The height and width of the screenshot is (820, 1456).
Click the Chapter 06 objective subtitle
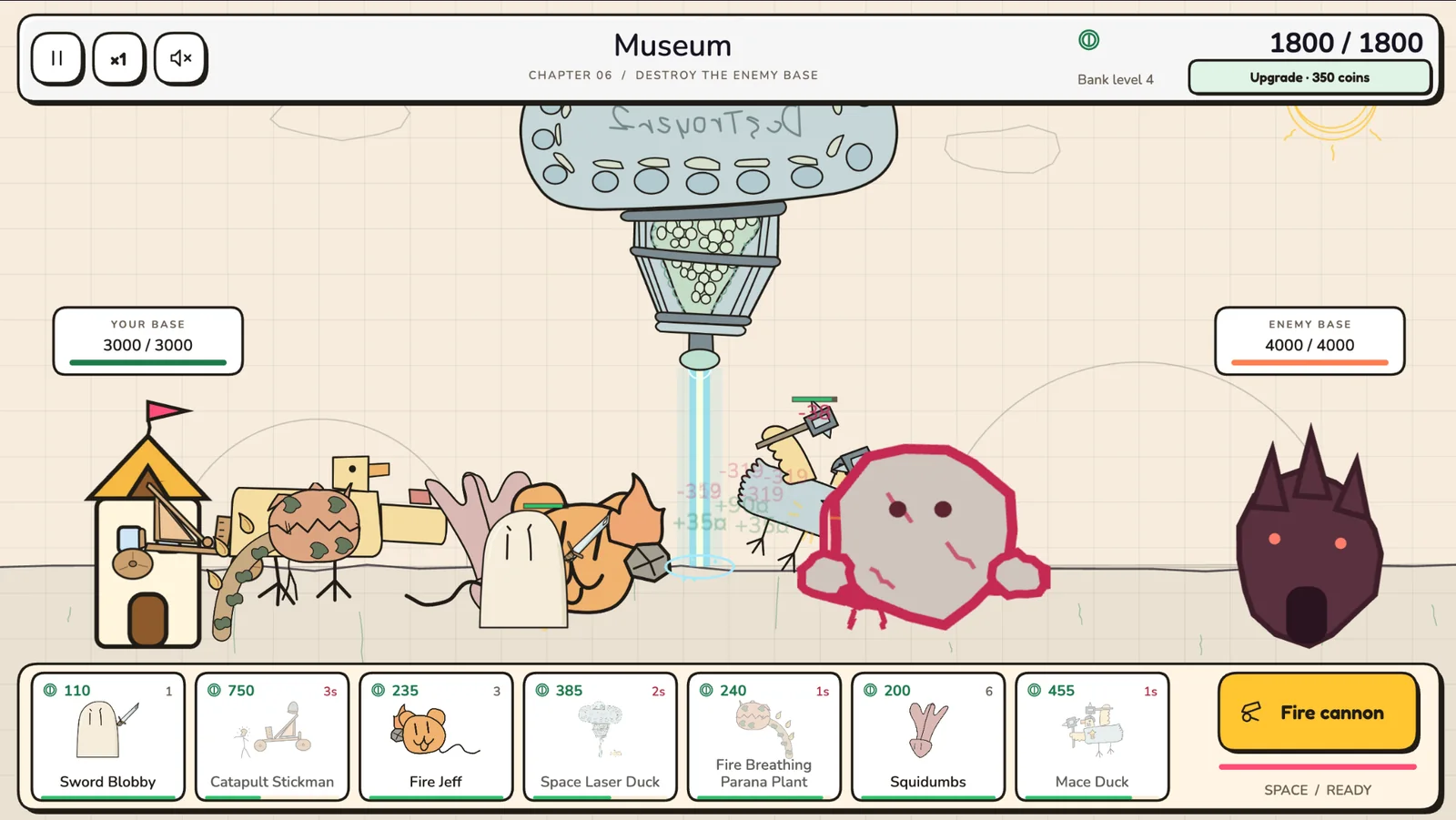[x=672, y=76]
